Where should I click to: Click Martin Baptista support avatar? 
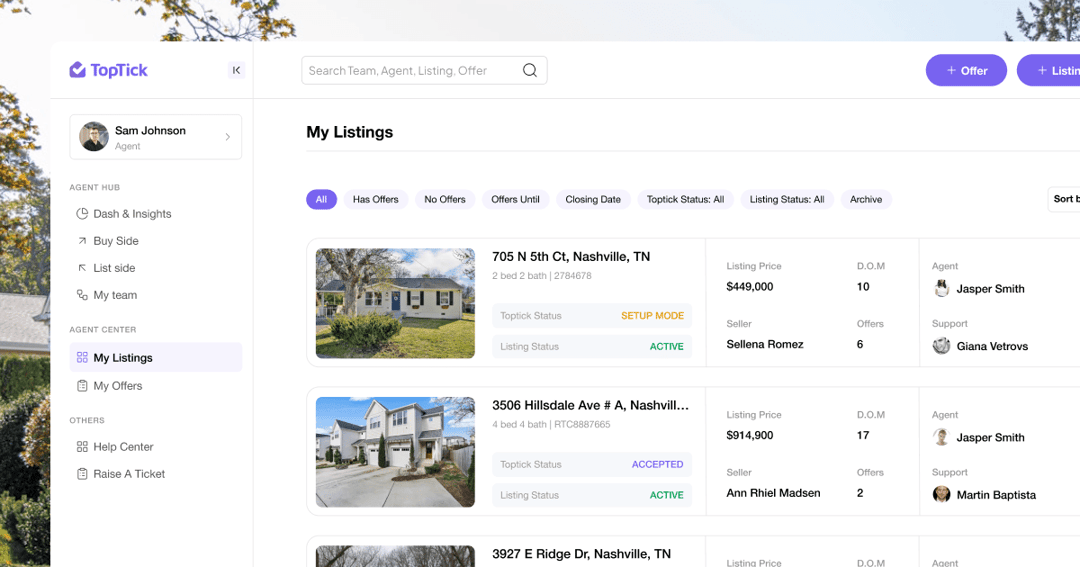click(942, 494)
